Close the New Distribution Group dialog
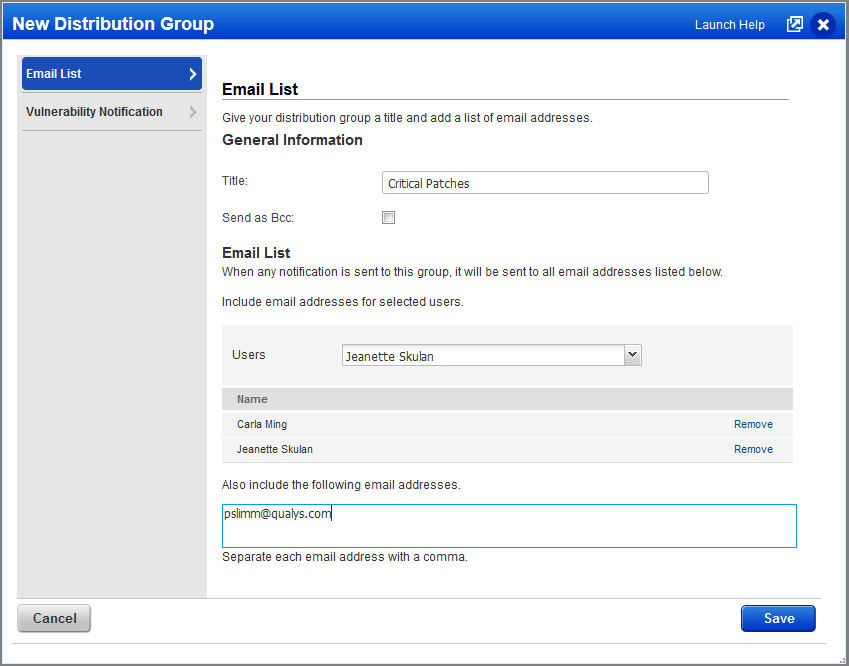849x666 pixels. [823, 24]
